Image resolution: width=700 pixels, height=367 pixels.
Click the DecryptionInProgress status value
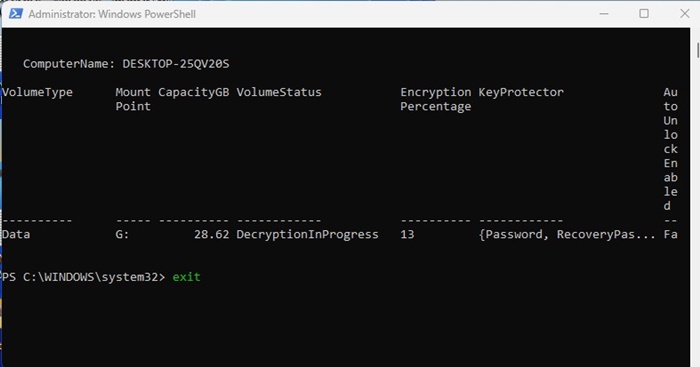tap(307, 234)
